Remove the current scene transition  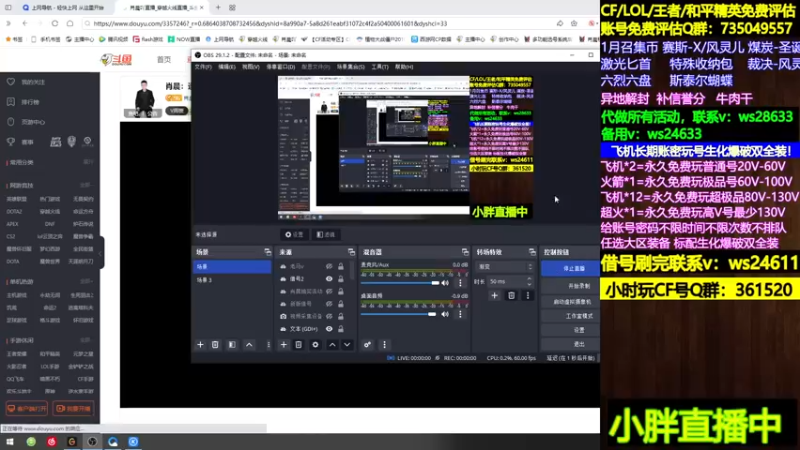coord(511,295)
